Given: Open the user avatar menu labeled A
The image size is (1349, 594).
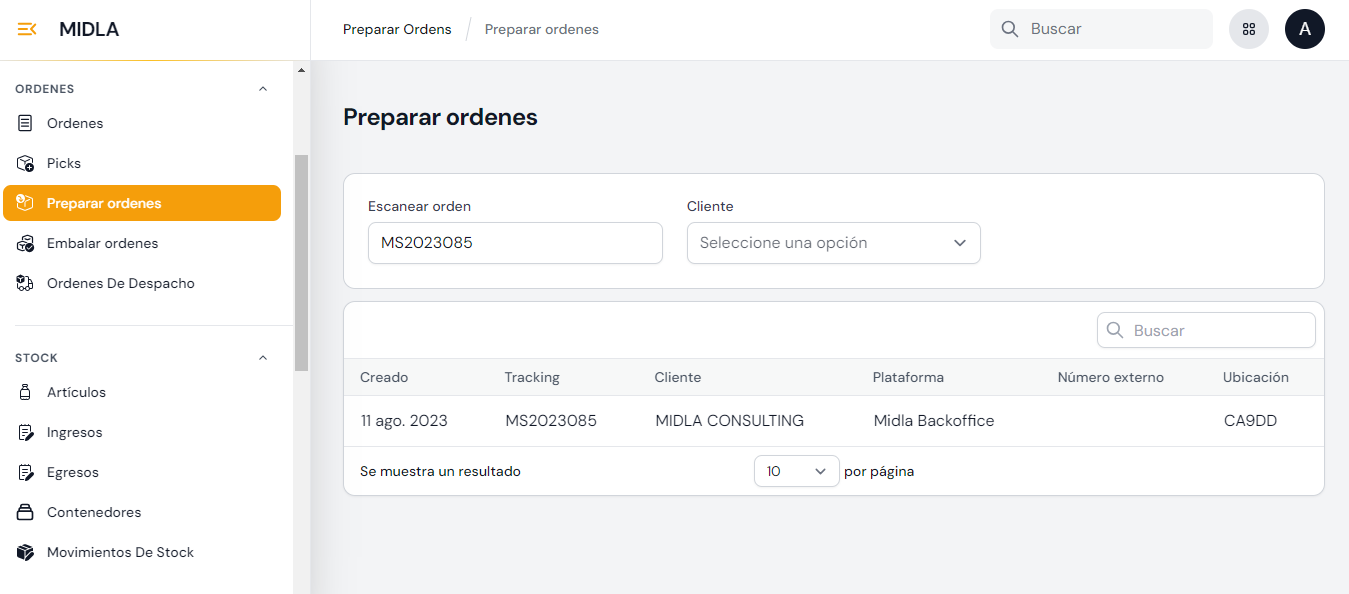Looking at the screenshot, I should click(x=1304, y=29).
